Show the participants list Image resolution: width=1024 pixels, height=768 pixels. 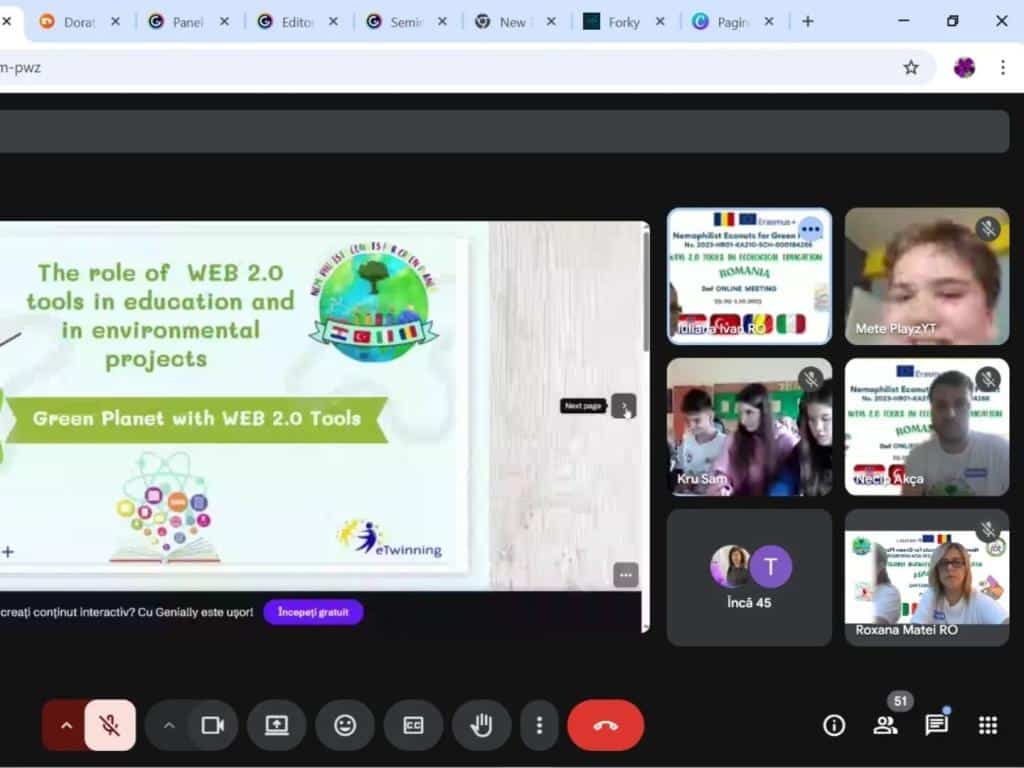(x=885, y=726)
